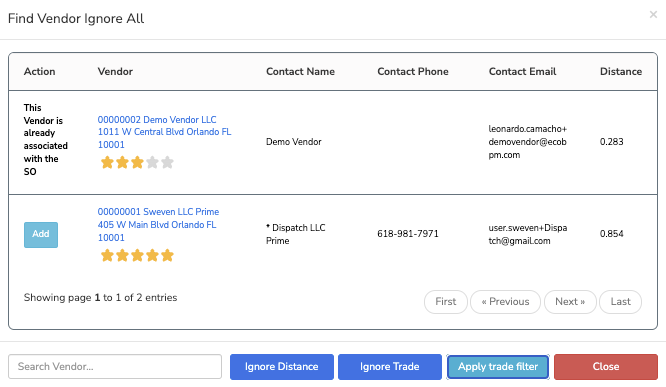Image resolution: width=666 pixels, height=387 pixels.
Task: Close the Find Vendor dialog with X
Action: pos(653,15)
